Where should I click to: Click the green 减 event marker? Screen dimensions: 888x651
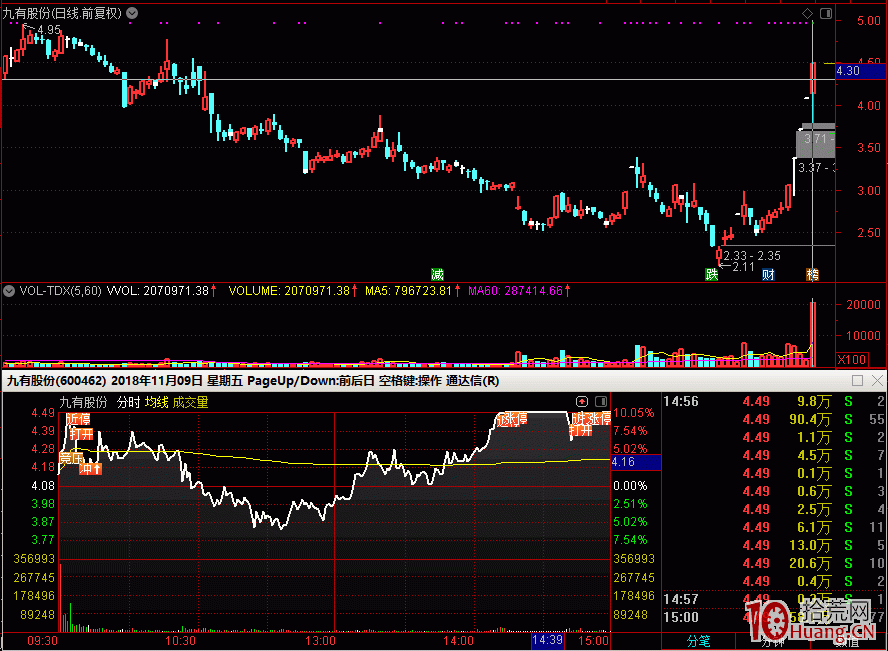pyautogui.click(x=437, y=274)
